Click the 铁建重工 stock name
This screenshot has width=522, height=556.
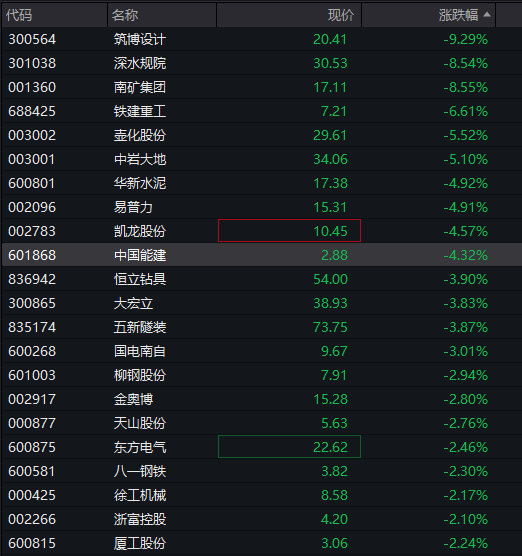[140, 111]
